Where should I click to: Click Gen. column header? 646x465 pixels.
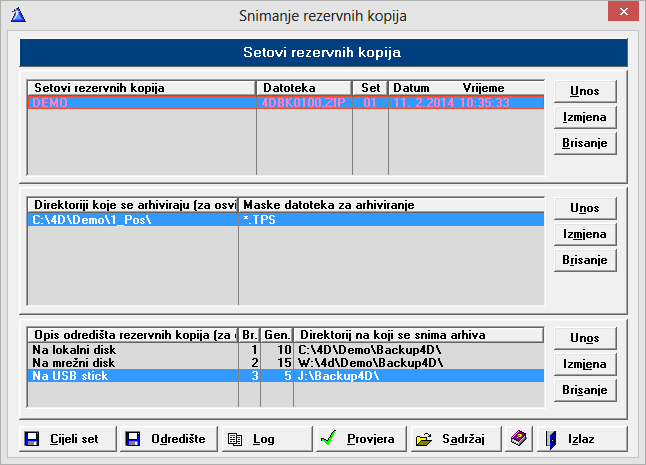(x=277, y=335)
